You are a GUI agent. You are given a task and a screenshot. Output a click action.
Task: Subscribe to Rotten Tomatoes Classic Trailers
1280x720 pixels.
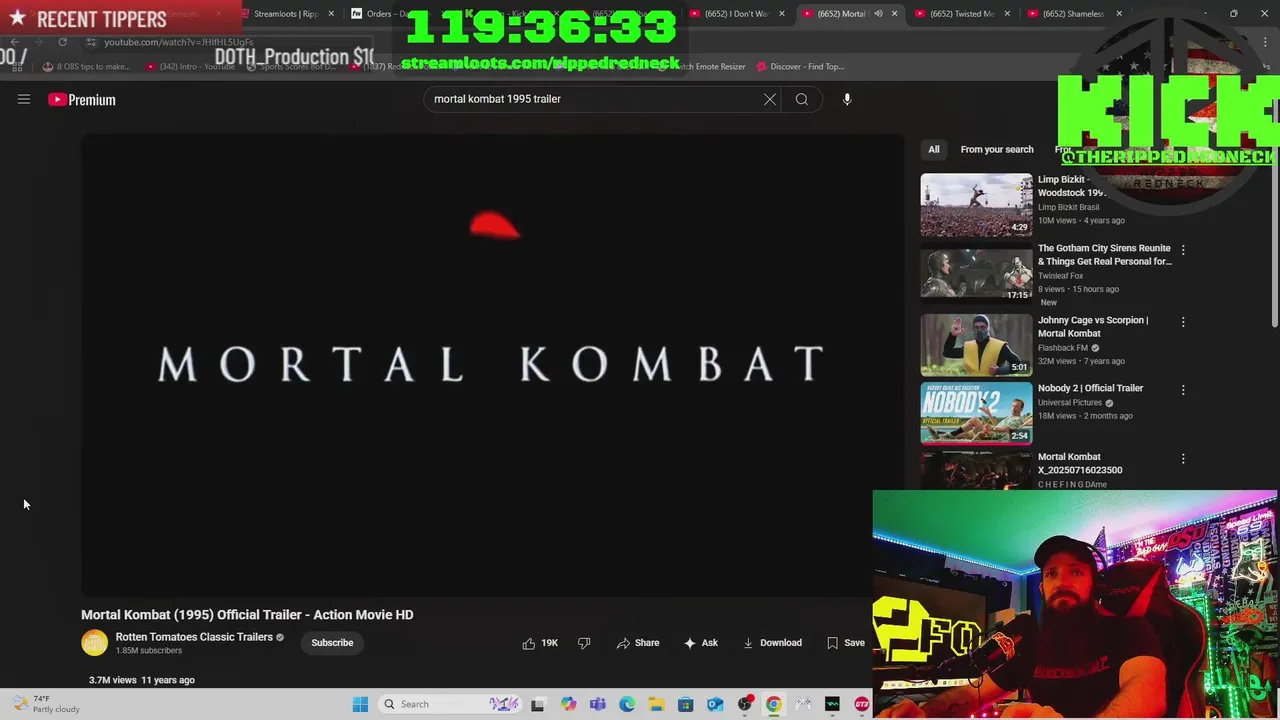332,643
